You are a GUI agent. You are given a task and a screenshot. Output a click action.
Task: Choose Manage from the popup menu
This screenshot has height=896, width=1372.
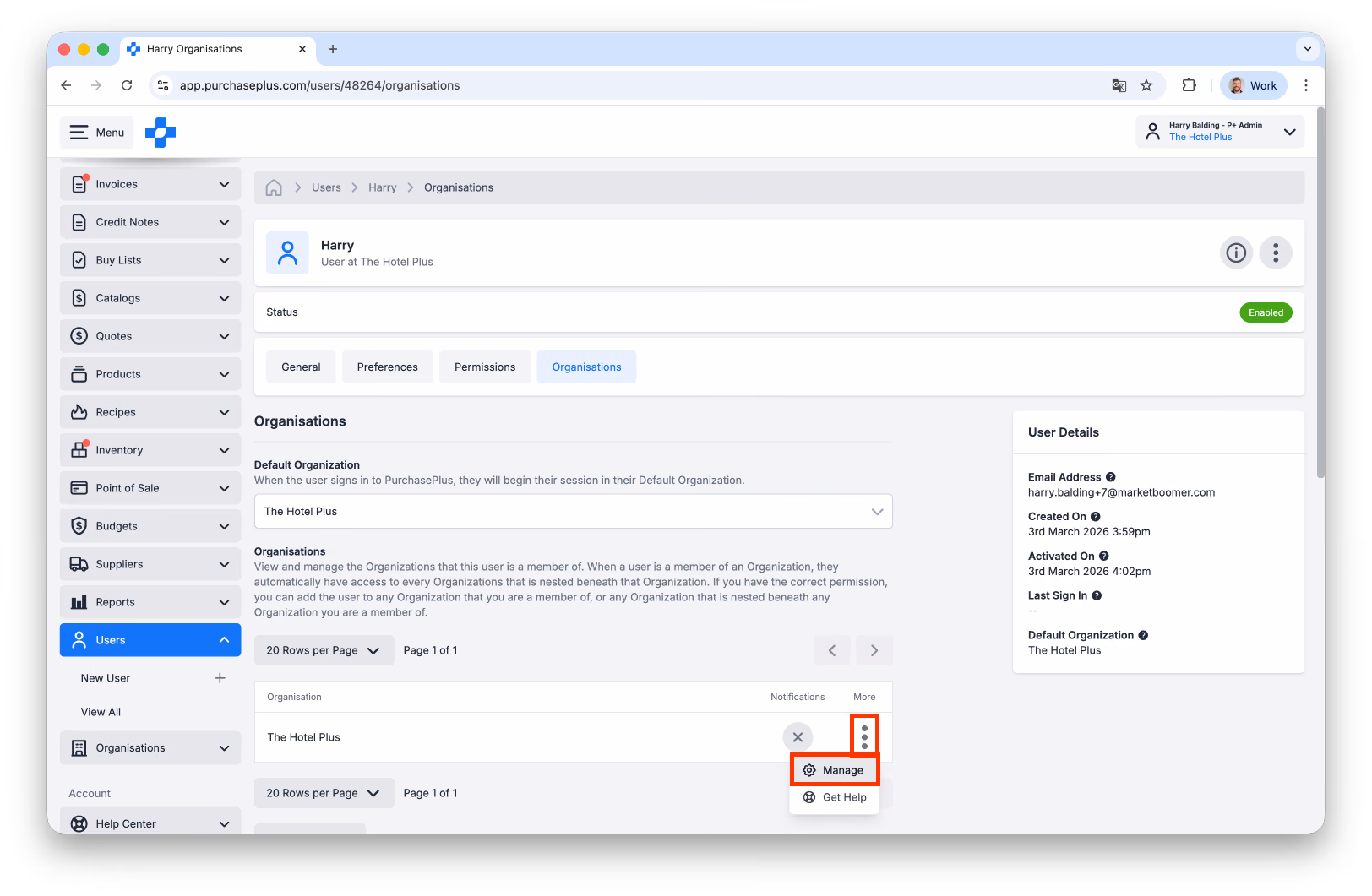click(834, 770)
